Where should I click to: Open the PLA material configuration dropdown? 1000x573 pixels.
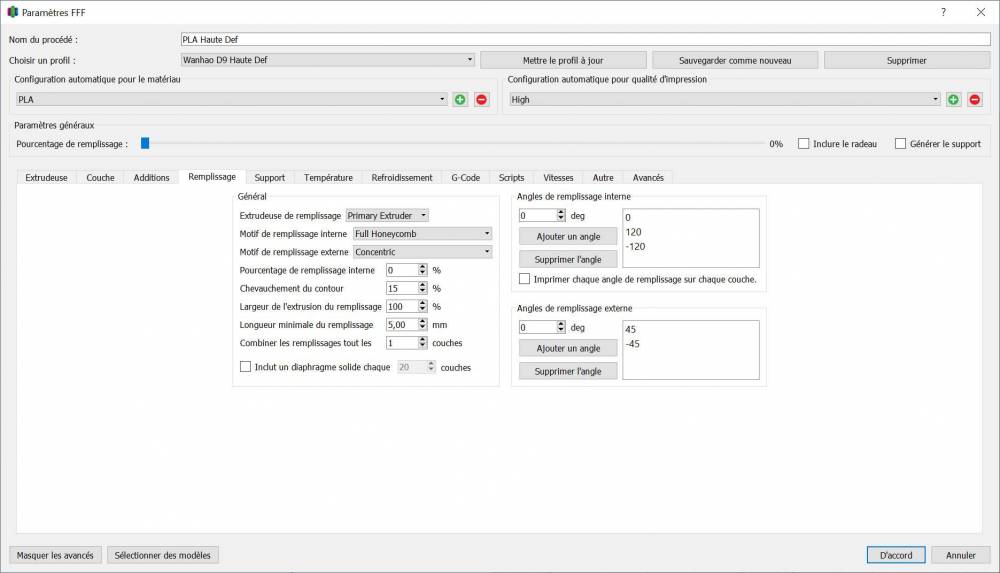coord(231,100)
